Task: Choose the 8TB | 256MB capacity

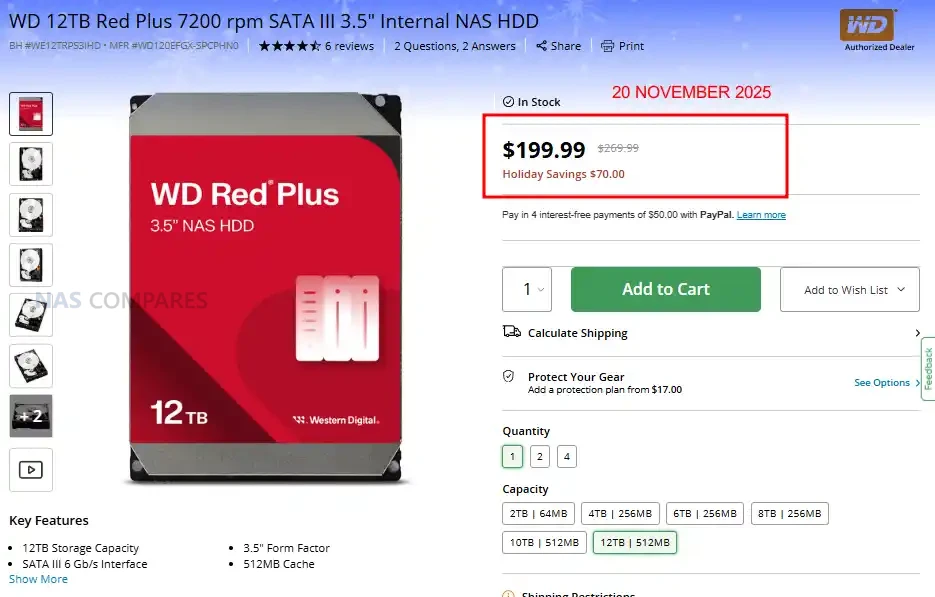Action: [789, 514]
